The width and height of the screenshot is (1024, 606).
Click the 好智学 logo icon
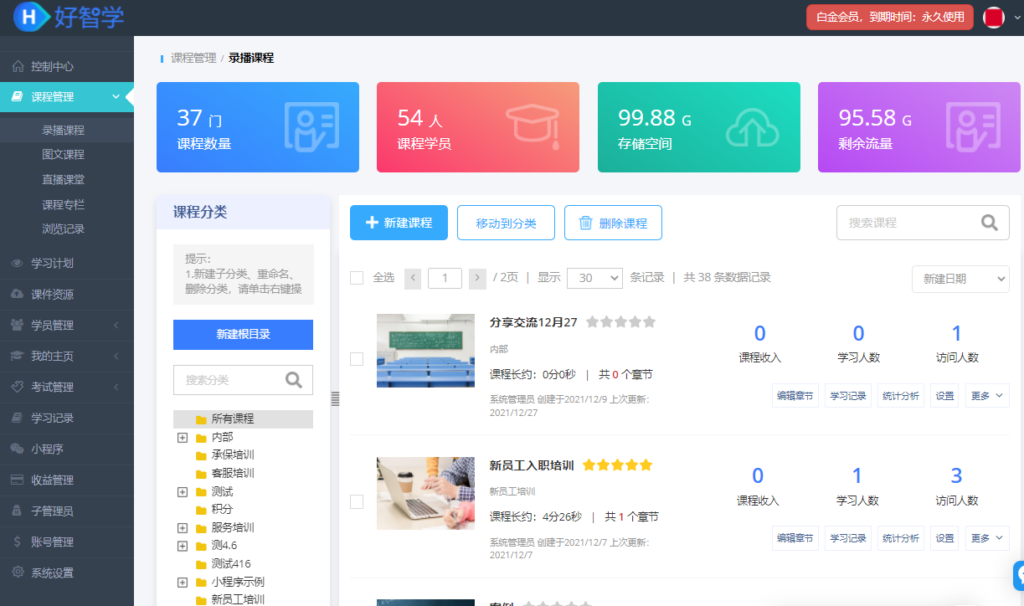tap(31, 16)
